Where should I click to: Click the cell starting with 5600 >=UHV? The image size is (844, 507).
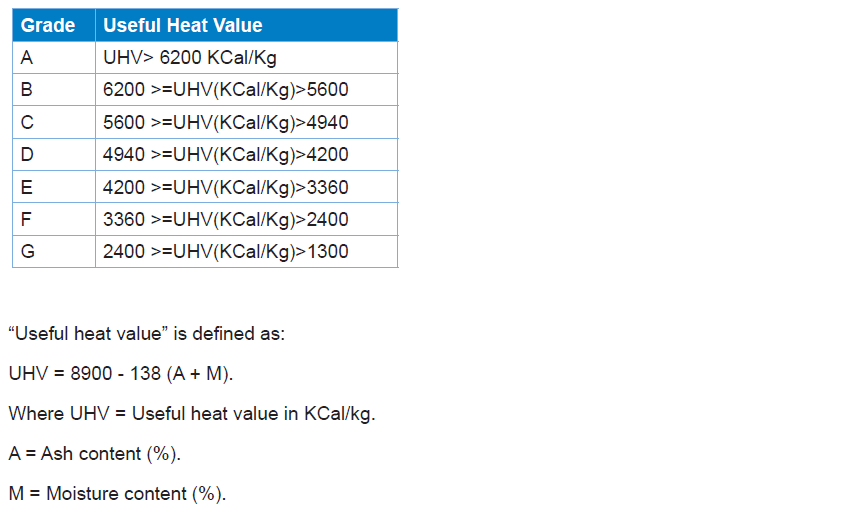click(226, 122)
